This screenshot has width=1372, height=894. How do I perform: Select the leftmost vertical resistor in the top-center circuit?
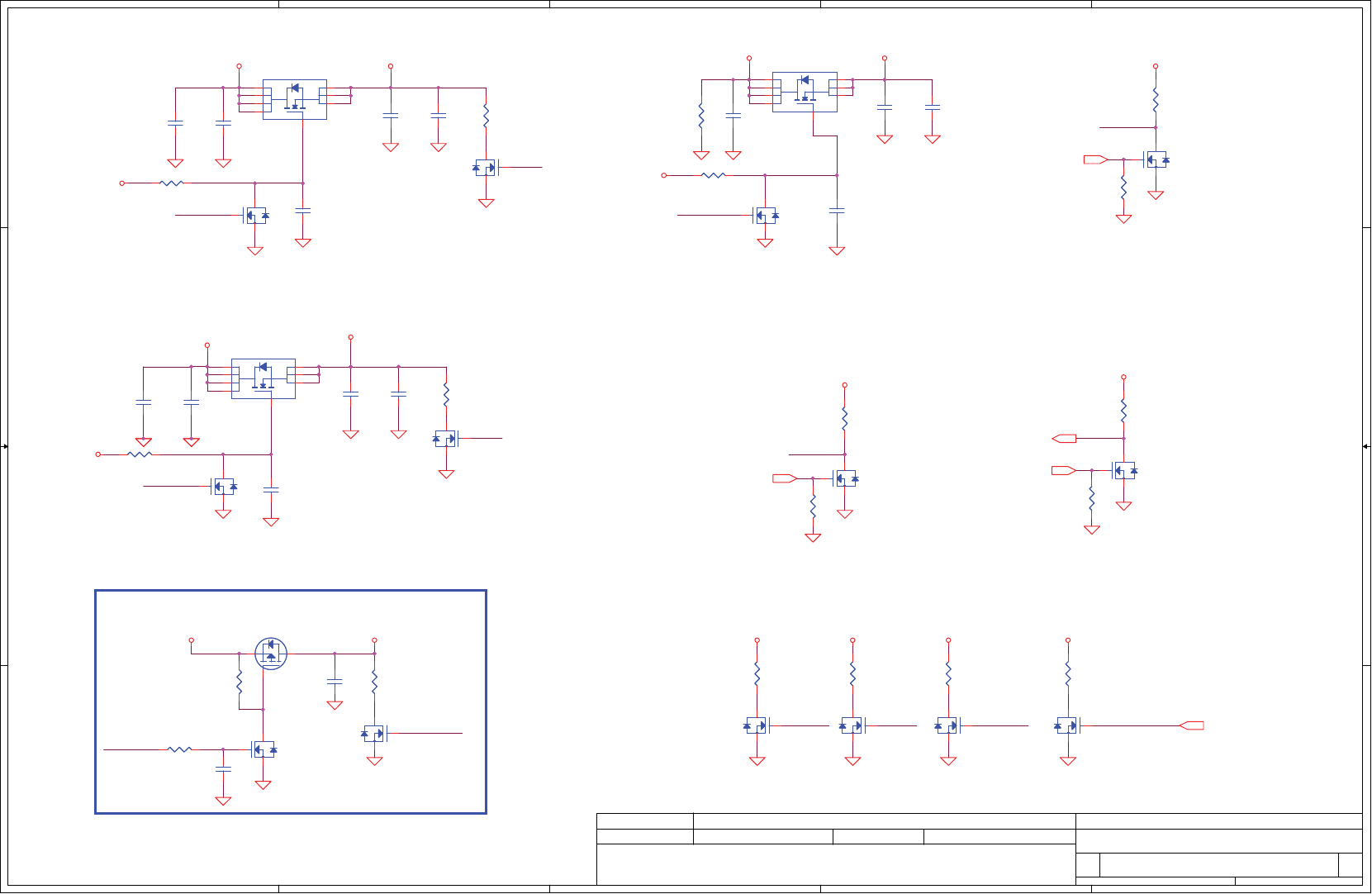point(701,116)
